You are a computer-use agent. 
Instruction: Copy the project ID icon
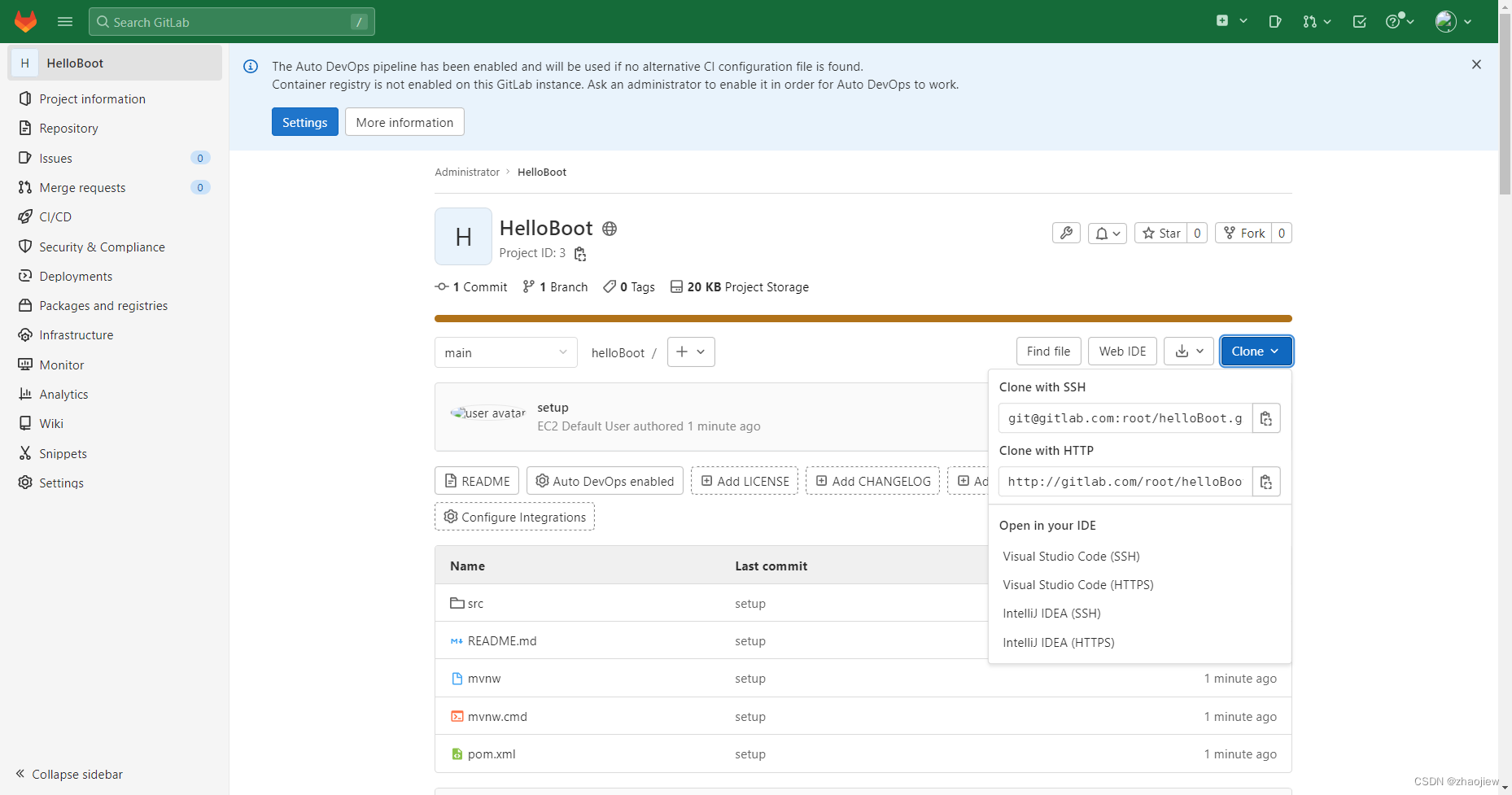(580, 254)
